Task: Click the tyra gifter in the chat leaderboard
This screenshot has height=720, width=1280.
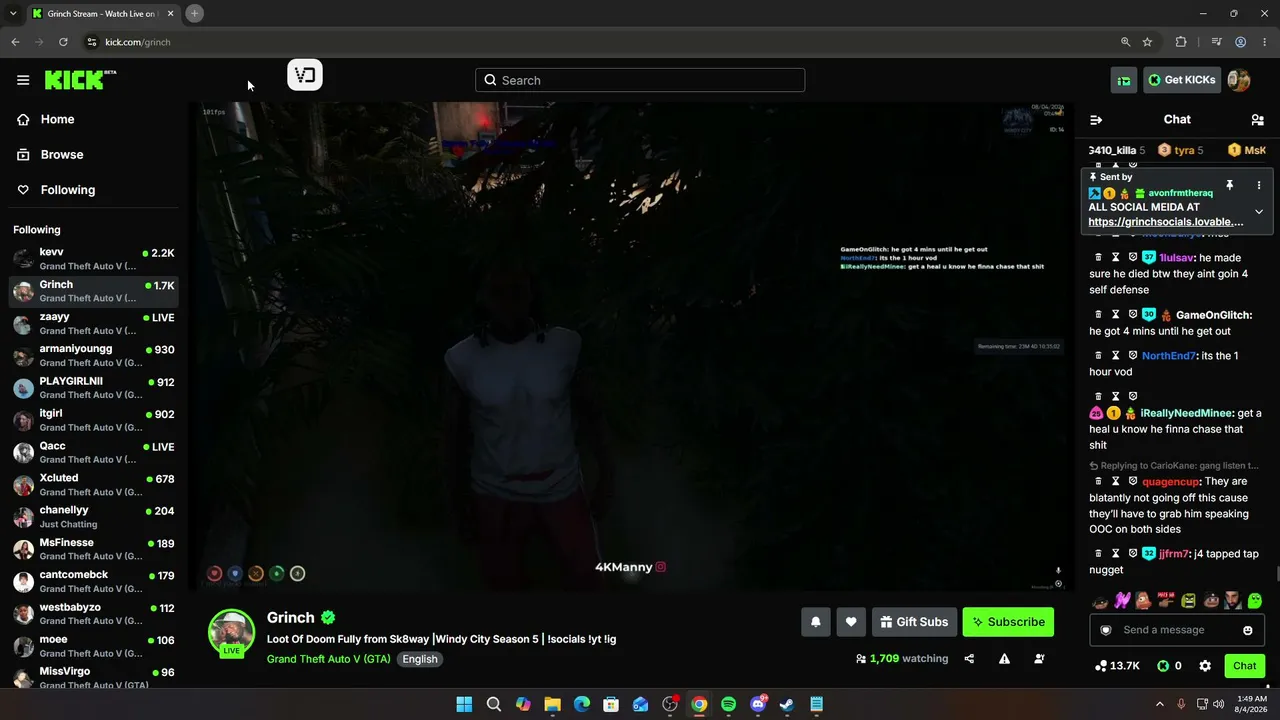Action: point(1179,150)
